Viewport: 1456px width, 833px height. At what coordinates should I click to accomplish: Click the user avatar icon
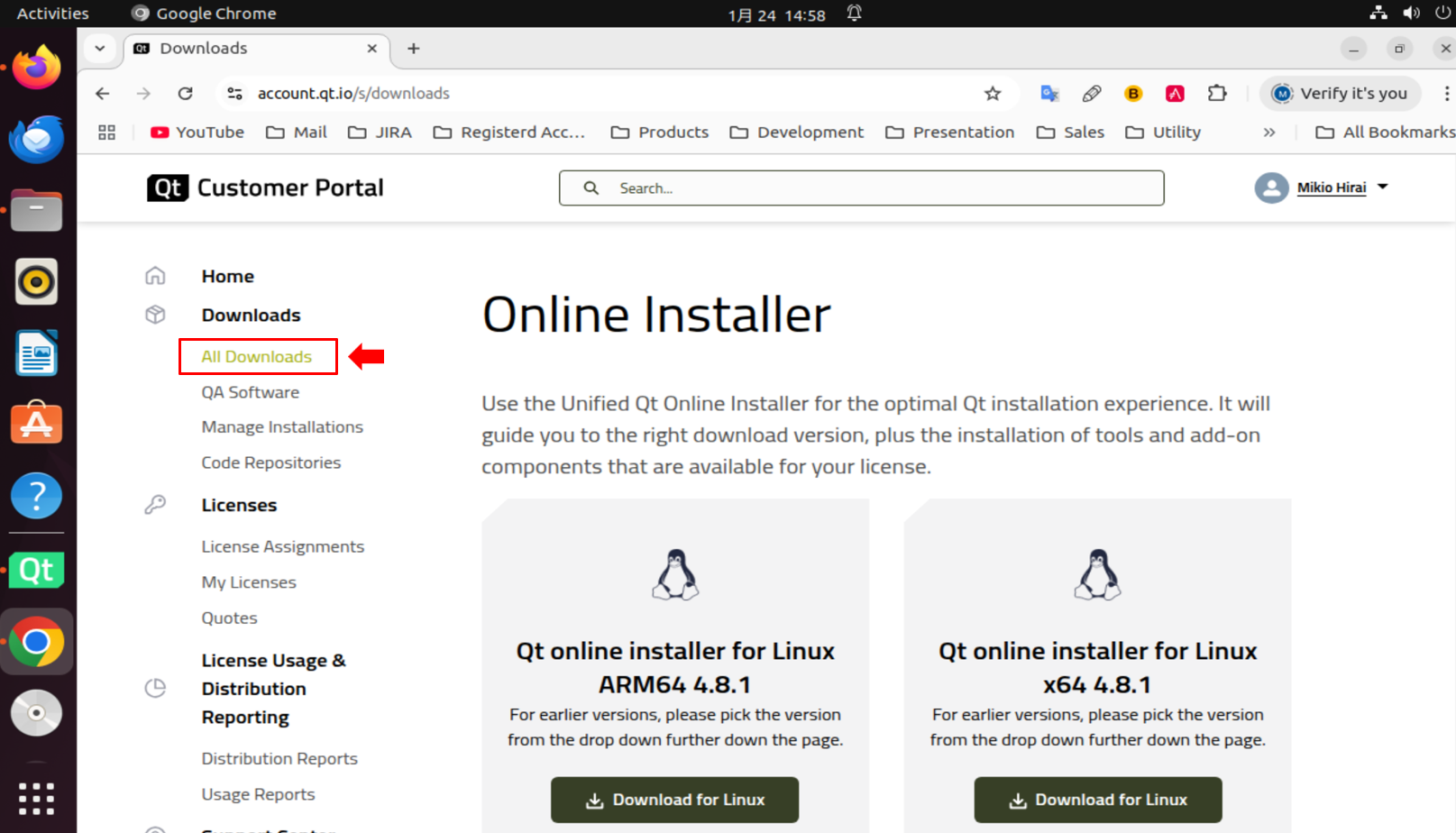click(1271, 188)
